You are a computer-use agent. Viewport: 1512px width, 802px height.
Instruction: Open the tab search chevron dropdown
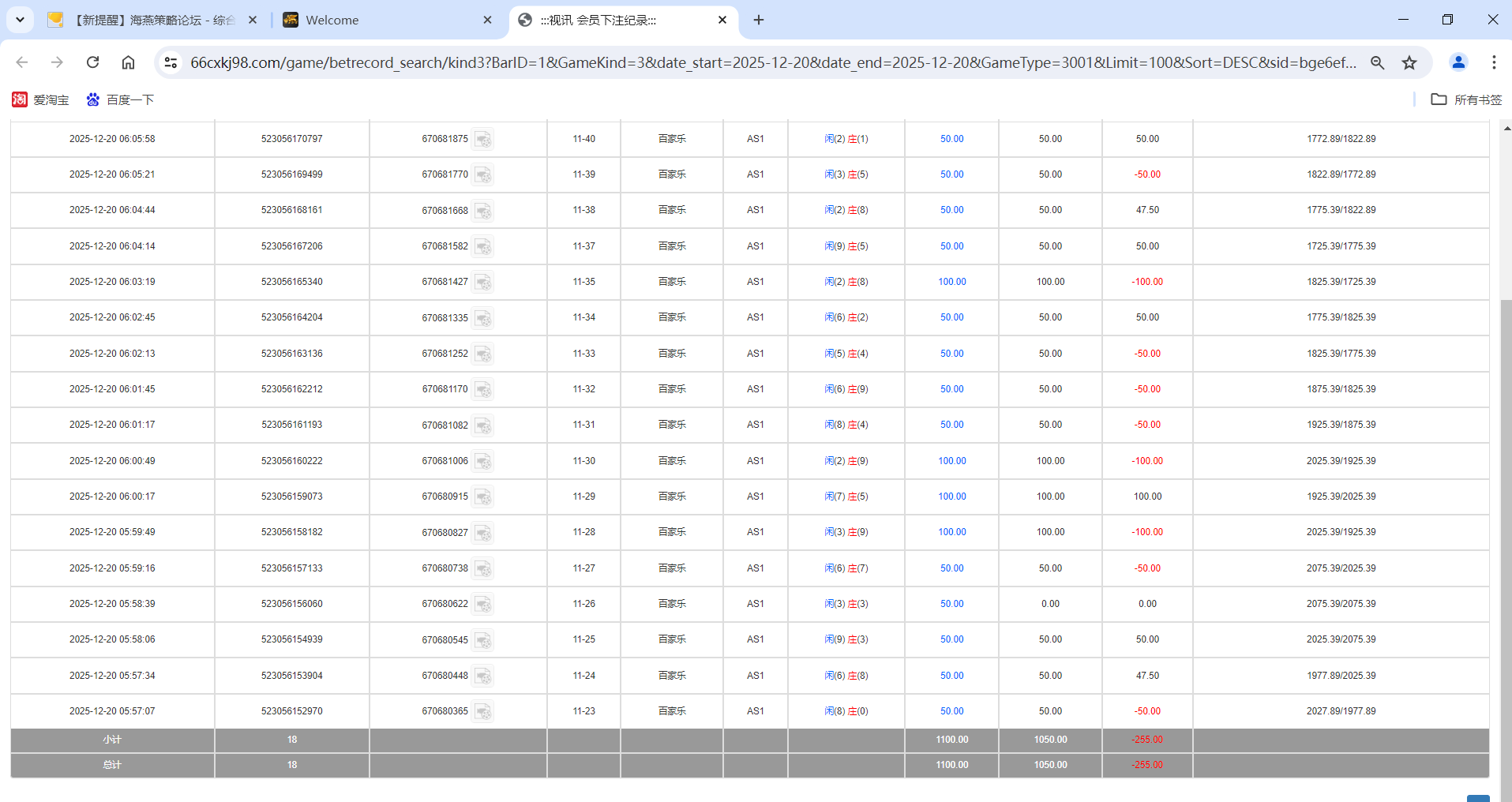click(x=20, y=20)
